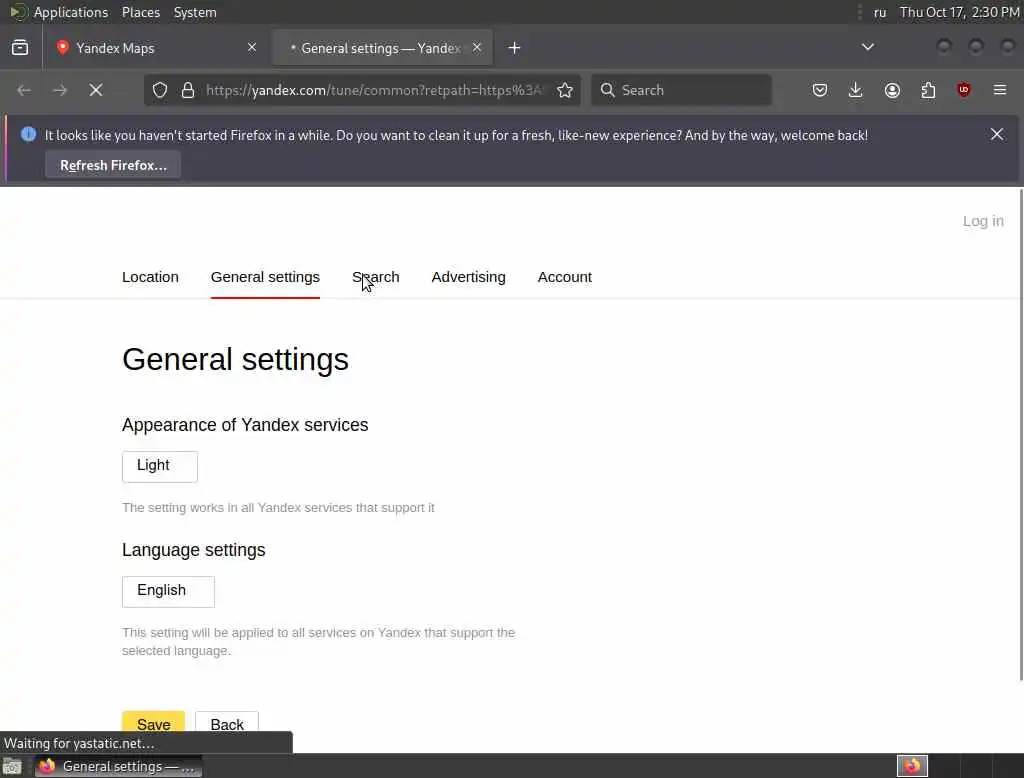Expand the list all tabs chevron

[x=868, y=47]
